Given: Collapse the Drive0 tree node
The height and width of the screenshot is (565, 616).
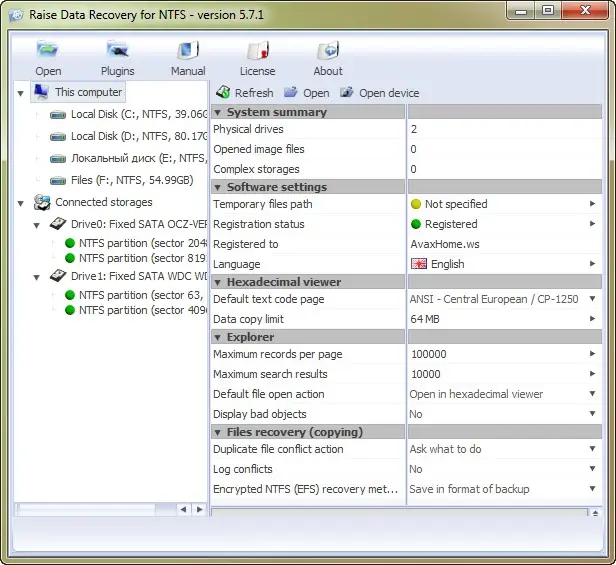Looking at the screenshot, I should [x=37, y=225].
